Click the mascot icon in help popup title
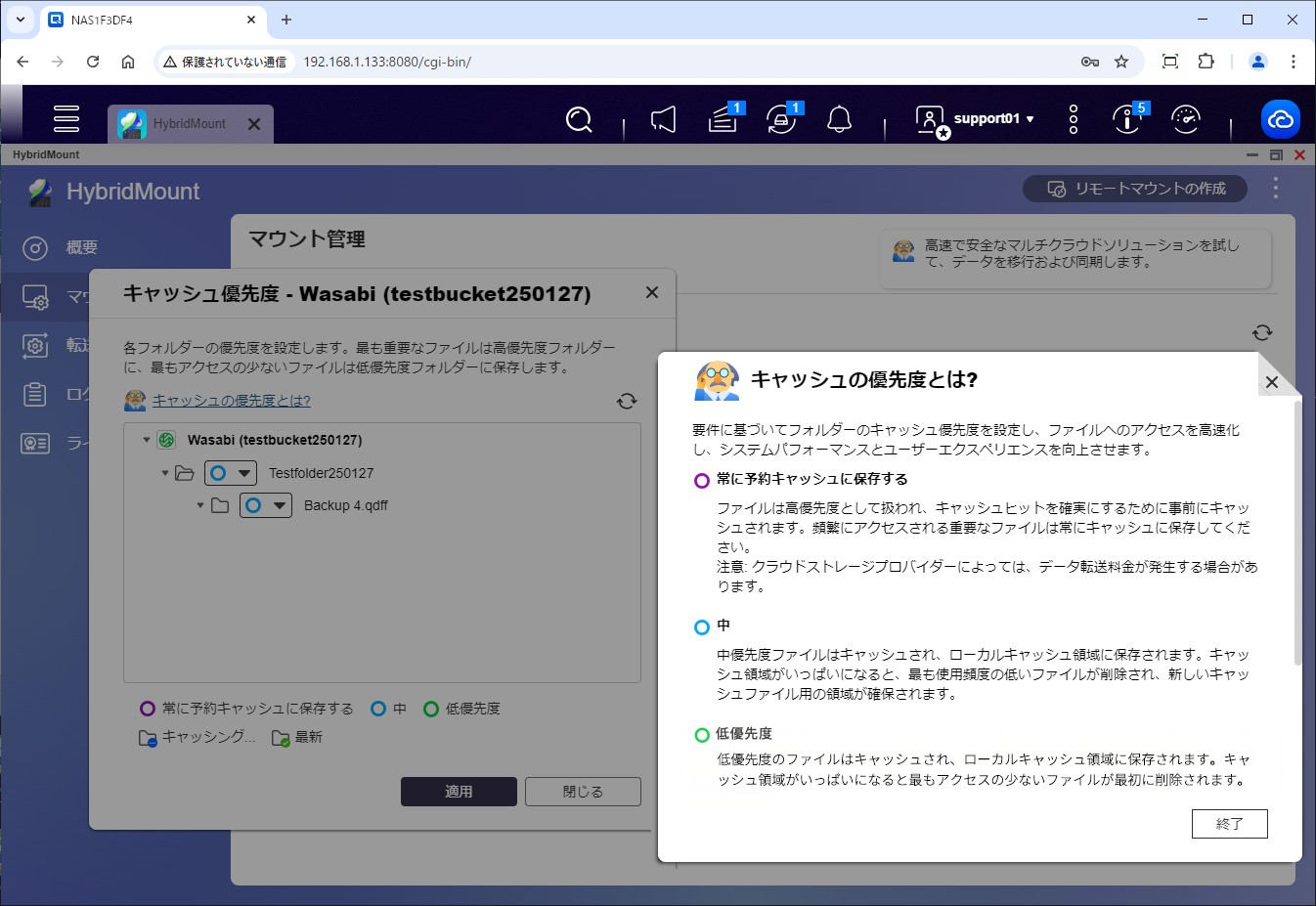 (717, 380)
